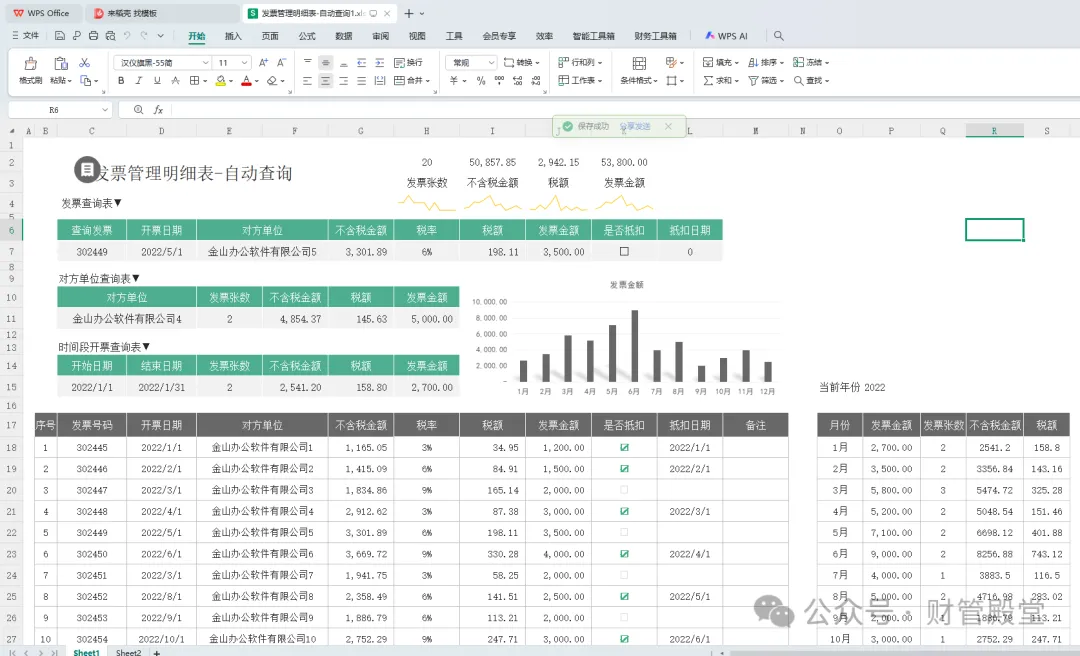The height and width of the screenshot is (656, 1080).
Task: Click the WPS AI button
Action: [726, 36]
